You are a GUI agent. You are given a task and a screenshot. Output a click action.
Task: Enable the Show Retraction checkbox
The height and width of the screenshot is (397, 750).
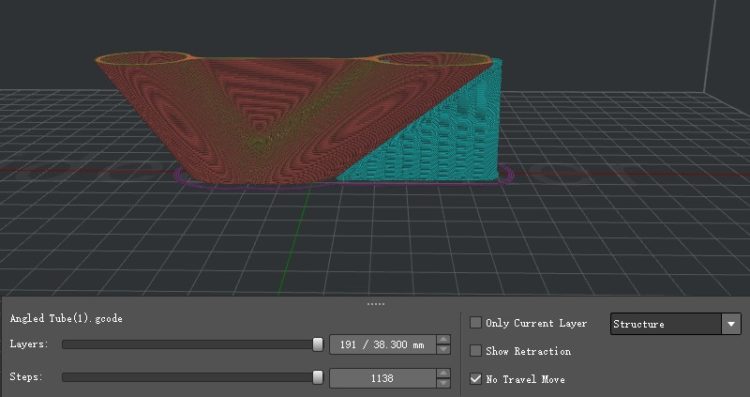[475, 351]
